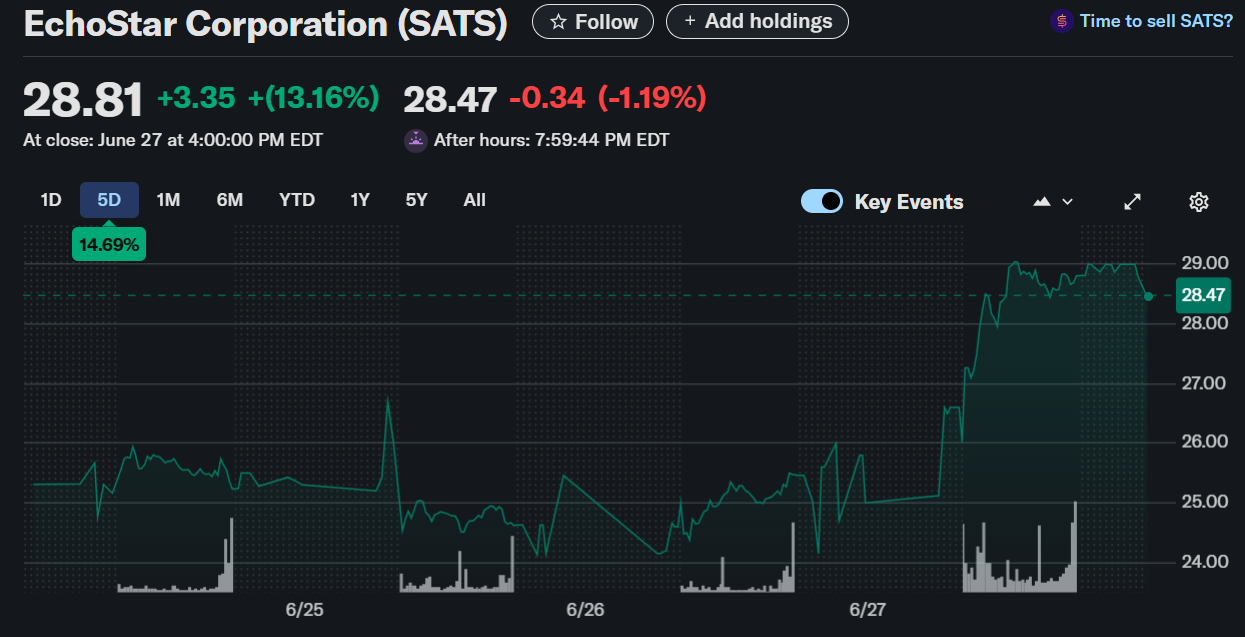Click the 6/25 date label

click(x=304, y=609)
